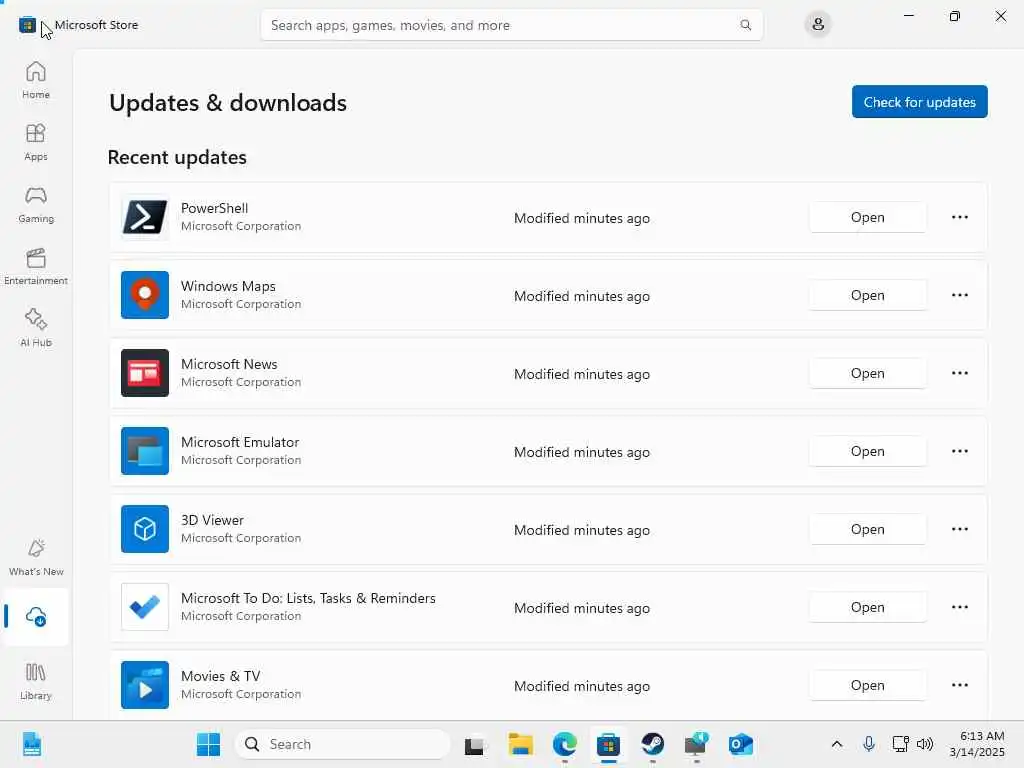Open Windows Maps with its Open button
This screenshot has width=1024, height=768.
tap(867, 295)
